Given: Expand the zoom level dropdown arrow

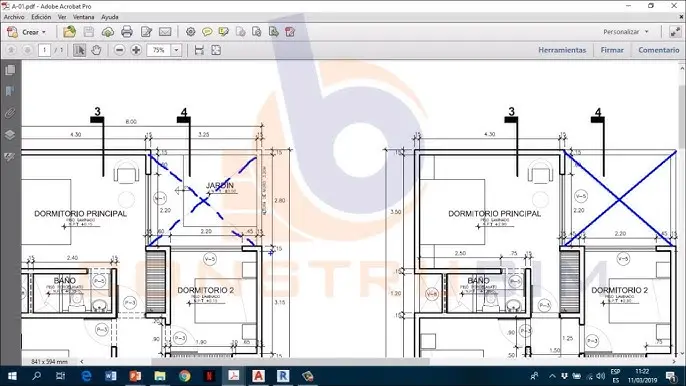Looking at the screenshot, I should pos(176,50).
